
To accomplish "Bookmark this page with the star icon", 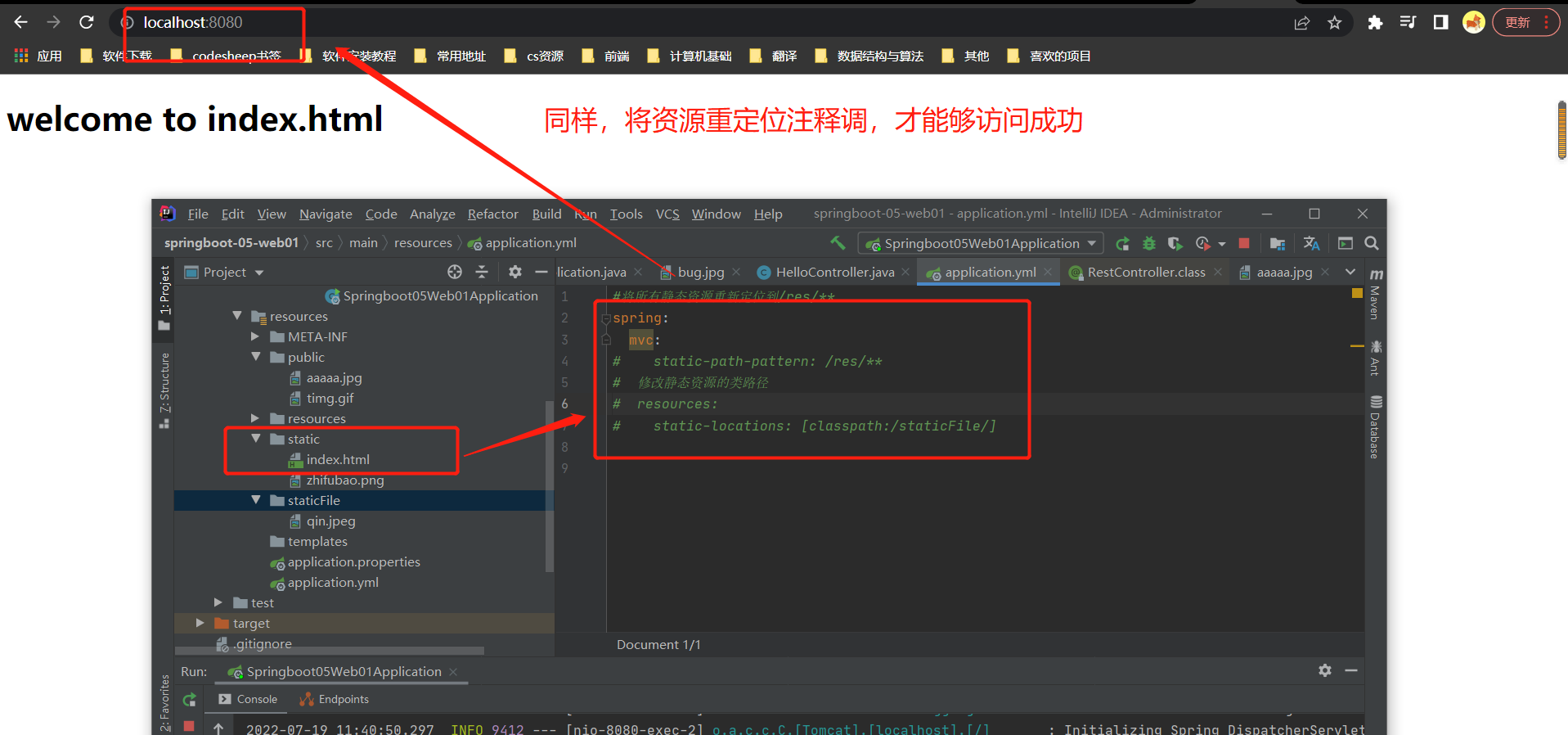I will [1335, 23].
